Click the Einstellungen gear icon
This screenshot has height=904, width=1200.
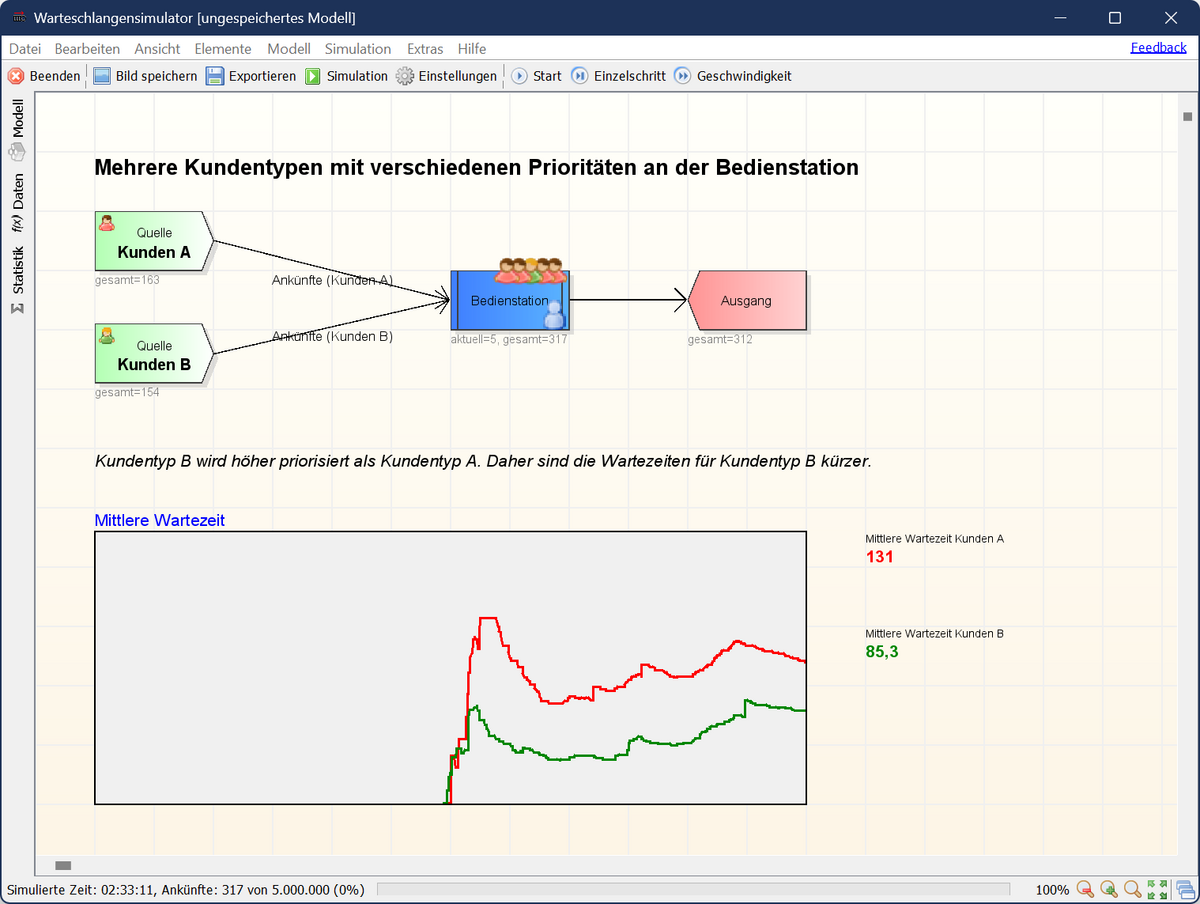[x=405, y=76]
